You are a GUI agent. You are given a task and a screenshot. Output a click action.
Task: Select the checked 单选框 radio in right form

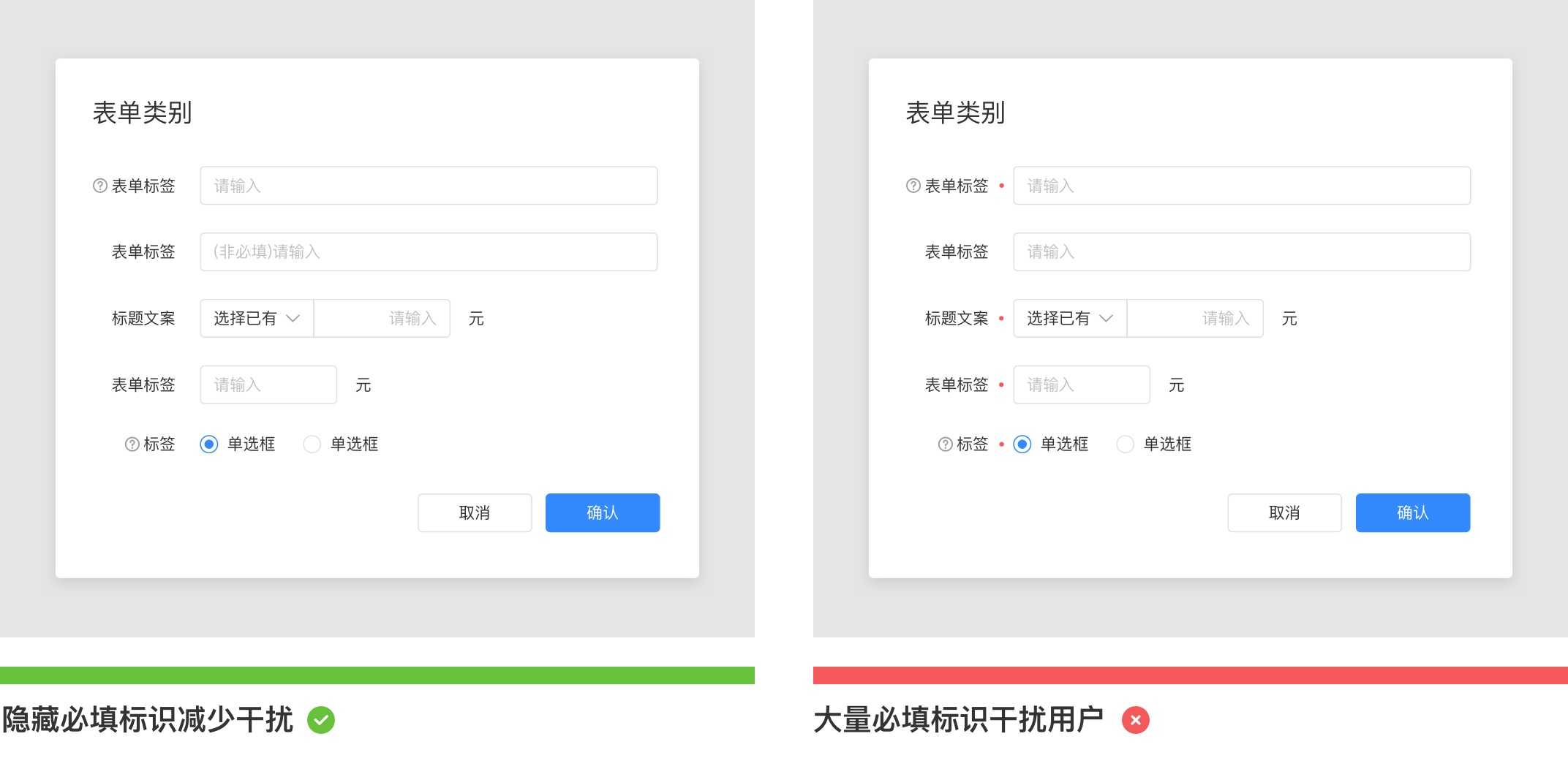pos(1022,444)
